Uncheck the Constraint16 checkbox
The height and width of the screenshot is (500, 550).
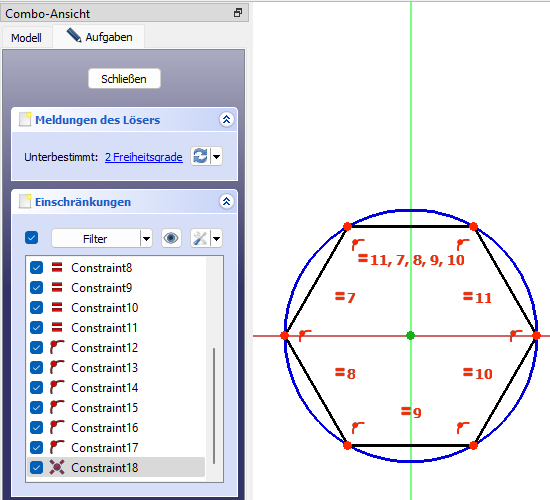(36, 428)
